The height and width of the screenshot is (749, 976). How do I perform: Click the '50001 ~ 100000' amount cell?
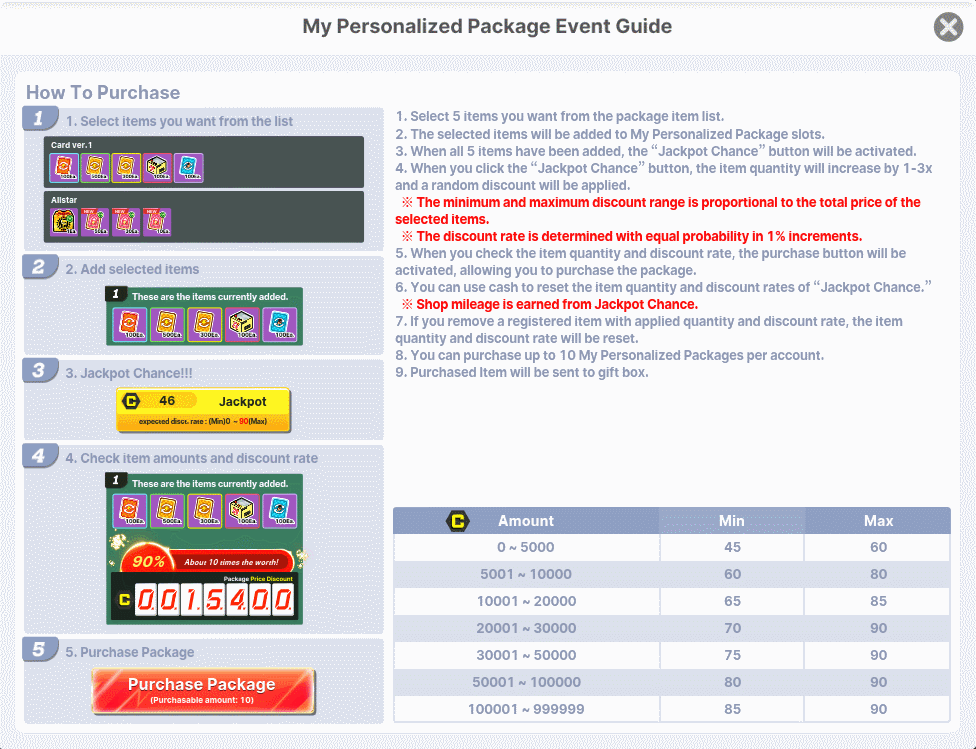[526, 682]
